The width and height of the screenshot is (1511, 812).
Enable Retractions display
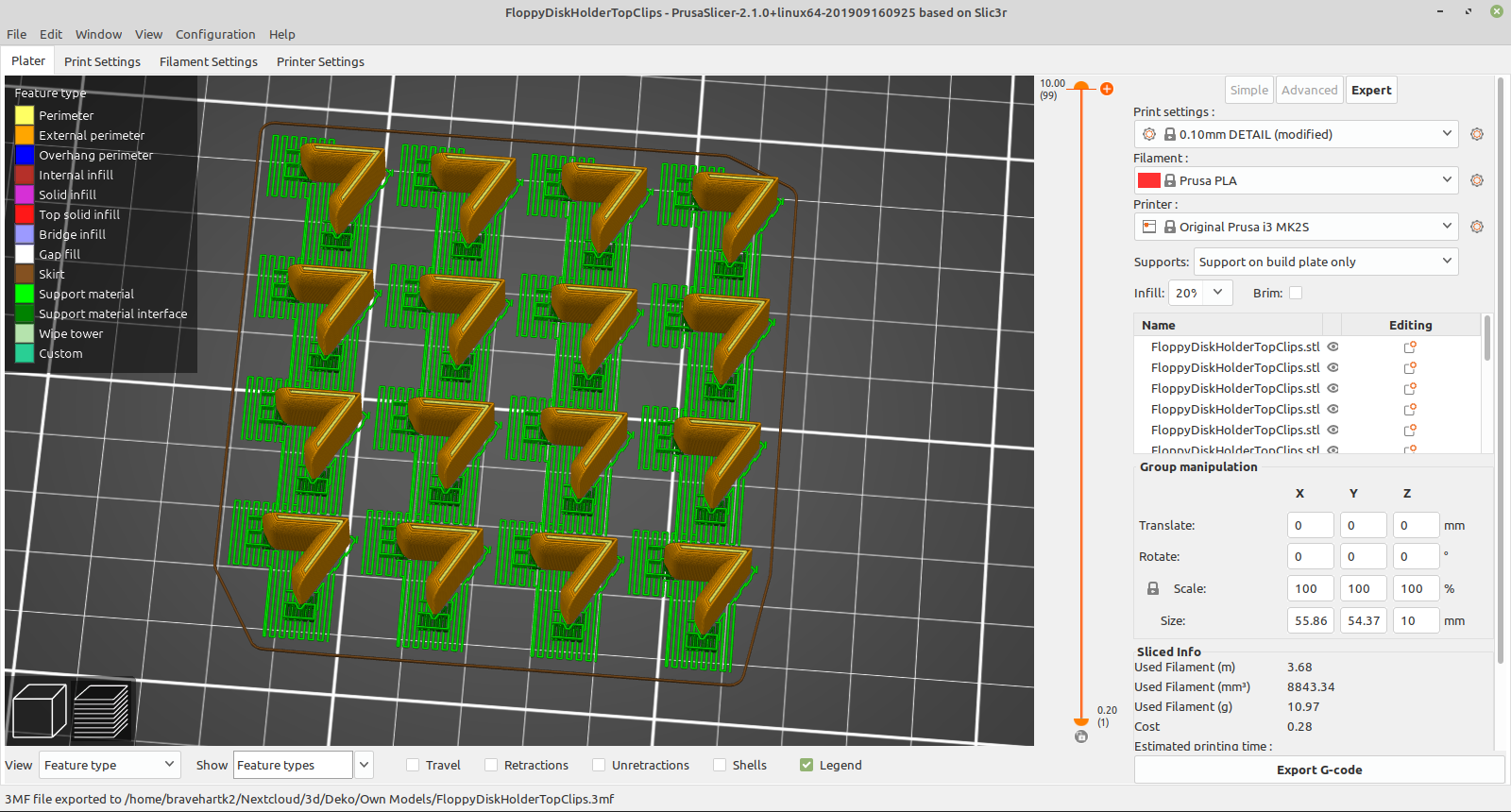(491, 765)
